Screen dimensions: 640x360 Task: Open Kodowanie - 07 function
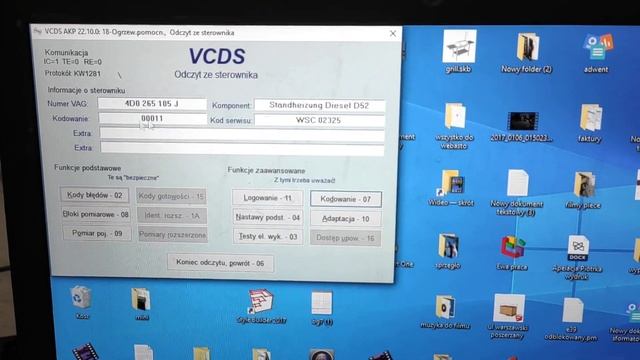(346, 199)
